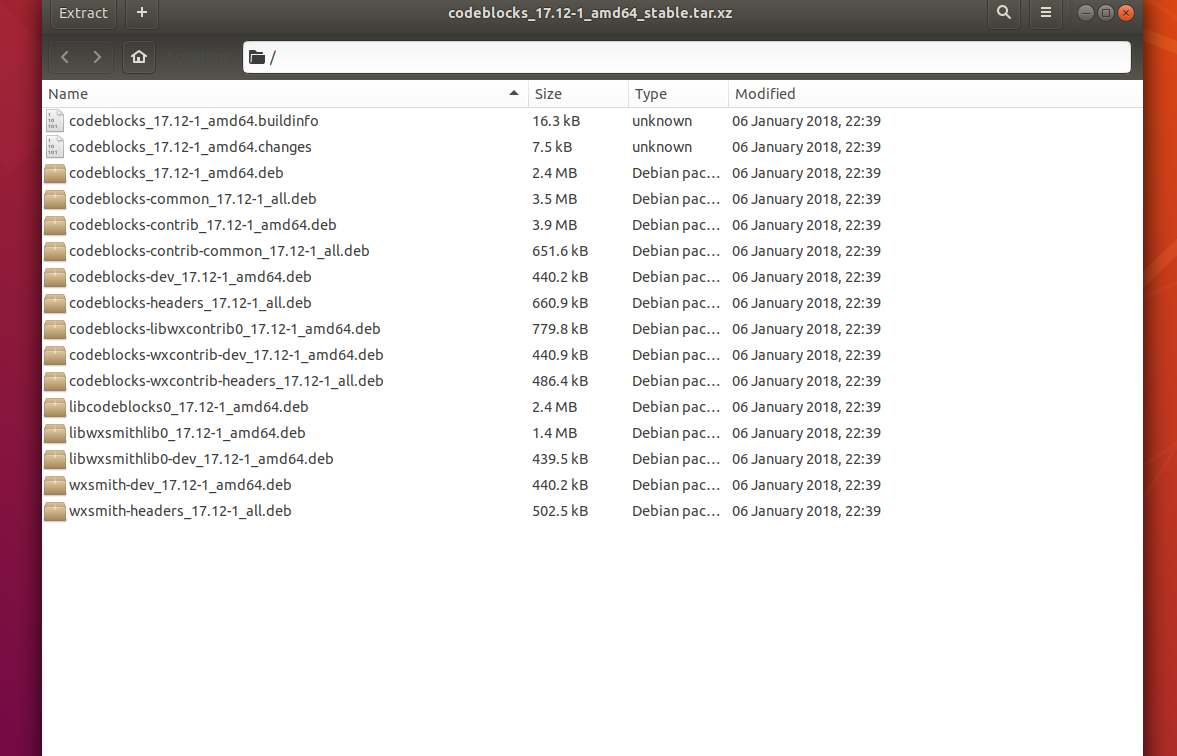Viewport: 1177px width, 756px height.
Task: Click package icon for codeblocks-libwxcontrib0 deb
Action: 55,330
